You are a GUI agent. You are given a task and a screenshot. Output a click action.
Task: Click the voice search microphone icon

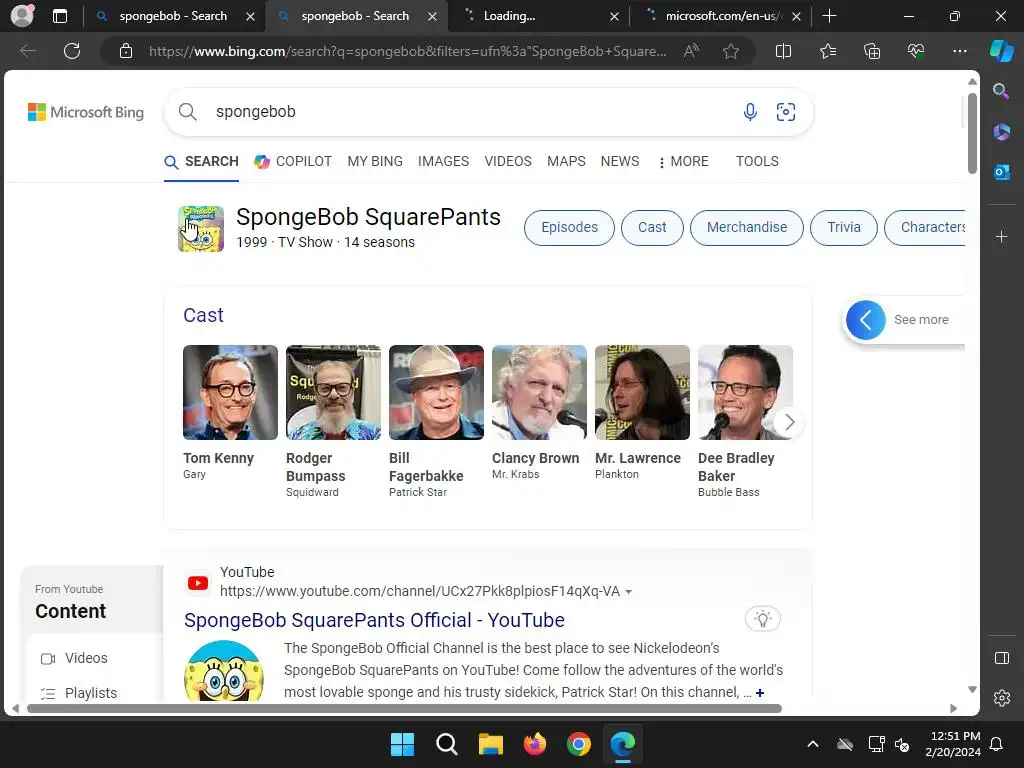tap(750, 112)
